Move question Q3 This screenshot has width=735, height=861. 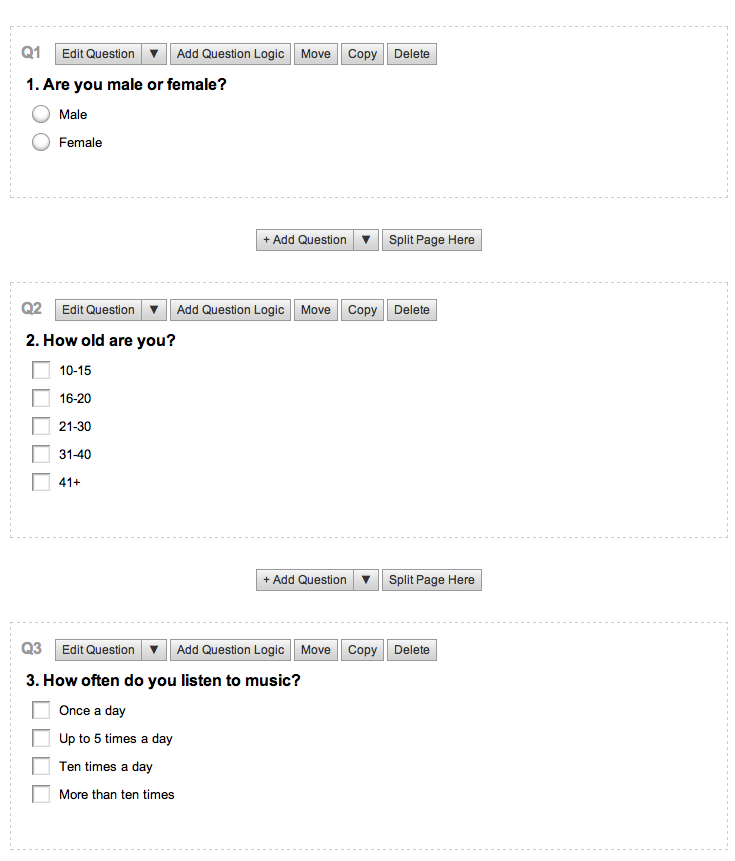click(x=315, y=650)
